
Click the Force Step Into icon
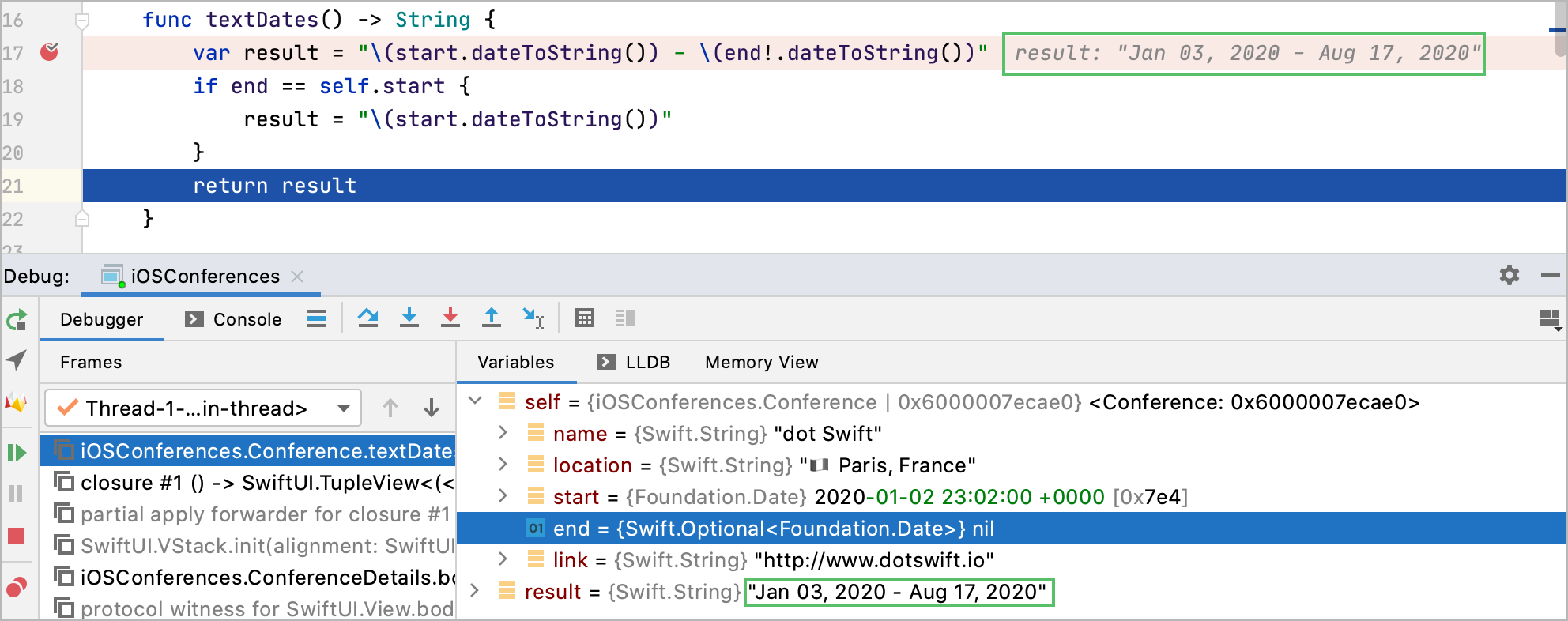pyautogui.click(x=450, y=318)
